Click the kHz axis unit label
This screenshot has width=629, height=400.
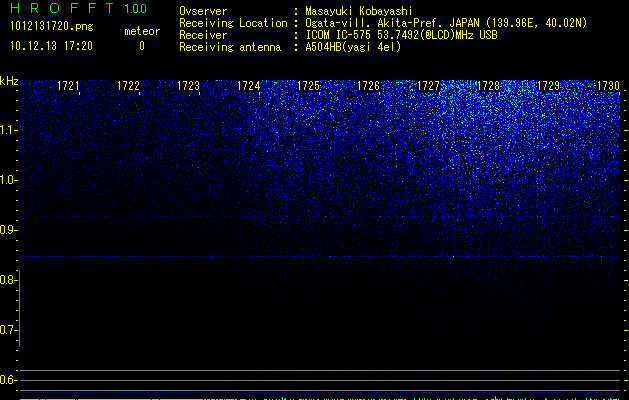9,81
